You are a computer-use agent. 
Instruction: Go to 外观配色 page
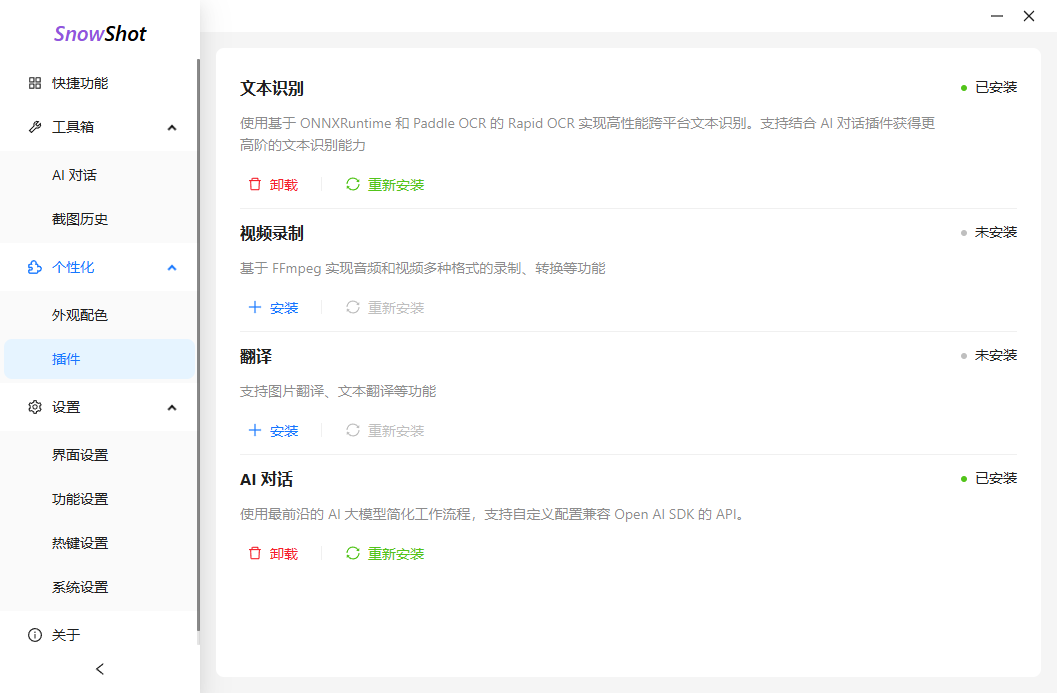[x=80, y=315]
